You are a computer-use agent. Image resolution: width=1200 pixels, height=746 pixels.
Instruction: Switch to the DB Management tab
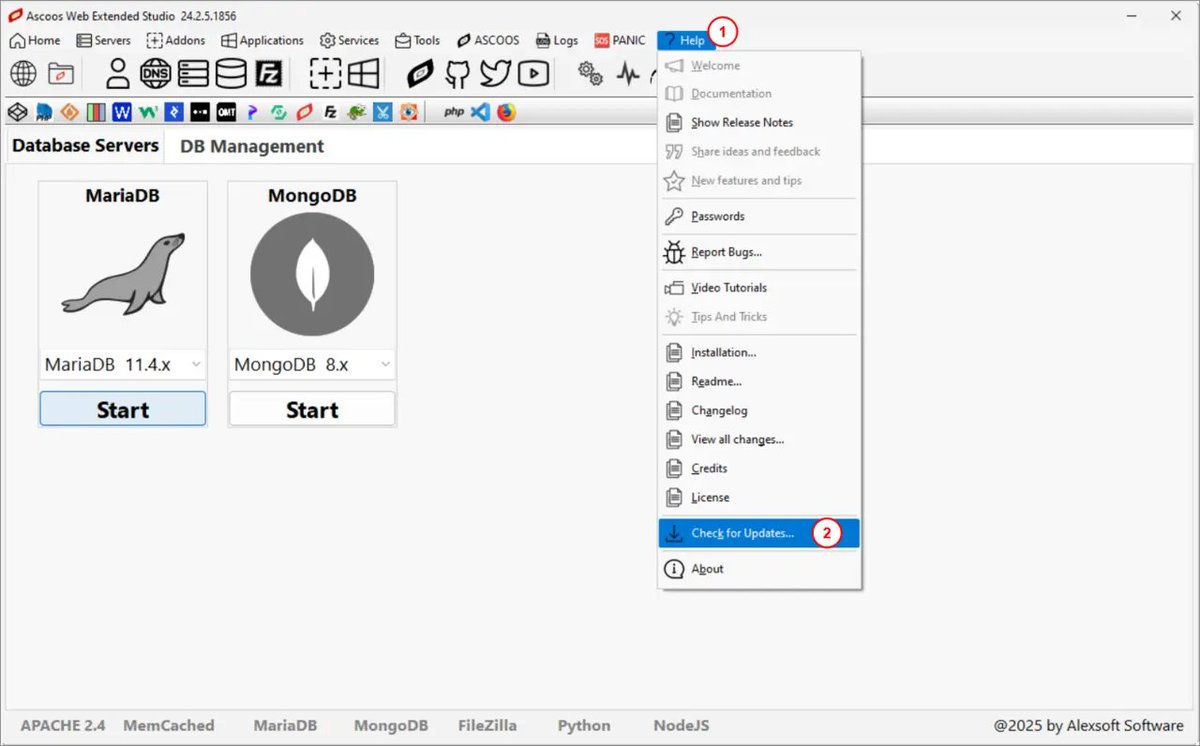click(251, 146)
